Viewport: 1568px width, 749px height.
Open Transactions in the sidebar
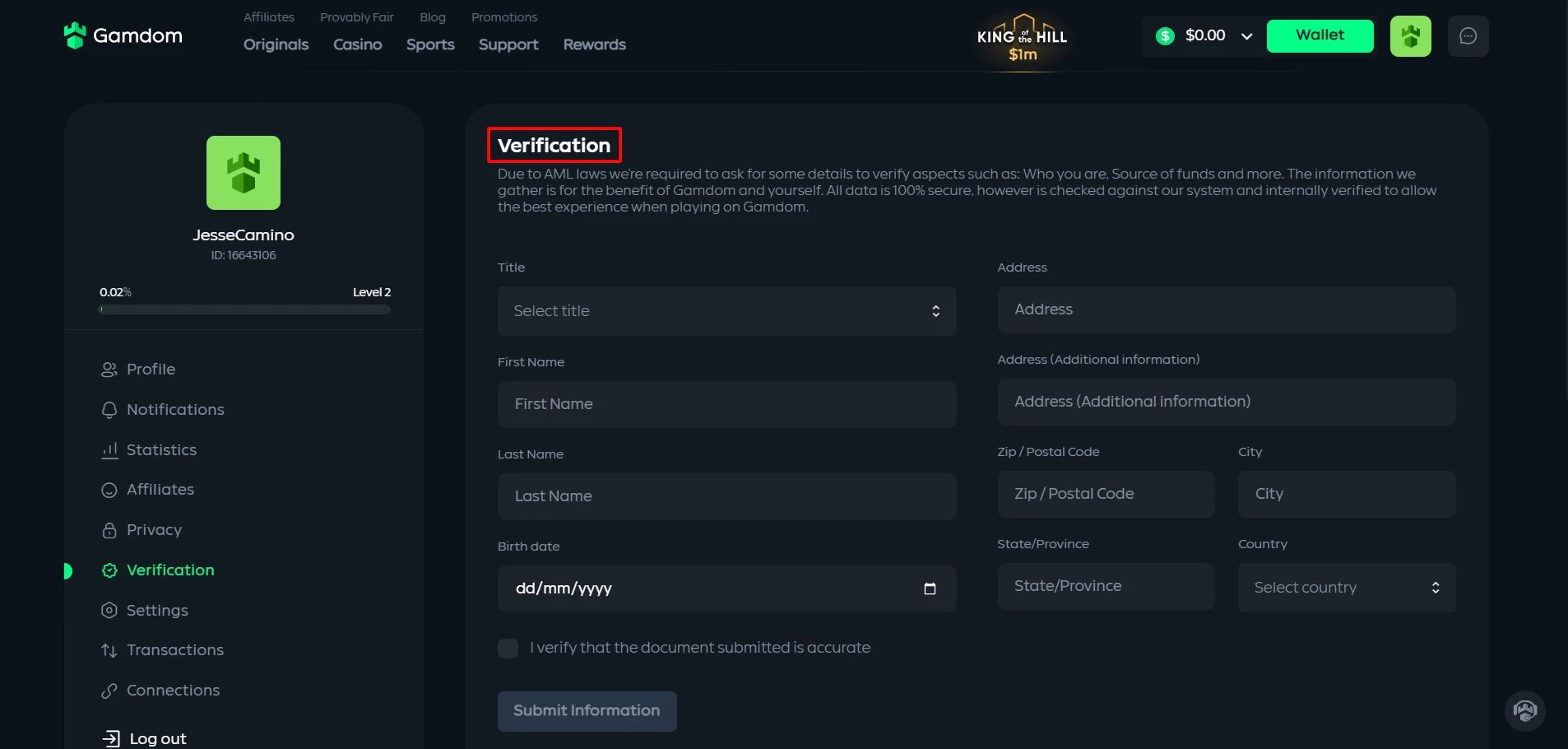click(x=174, y=650)
